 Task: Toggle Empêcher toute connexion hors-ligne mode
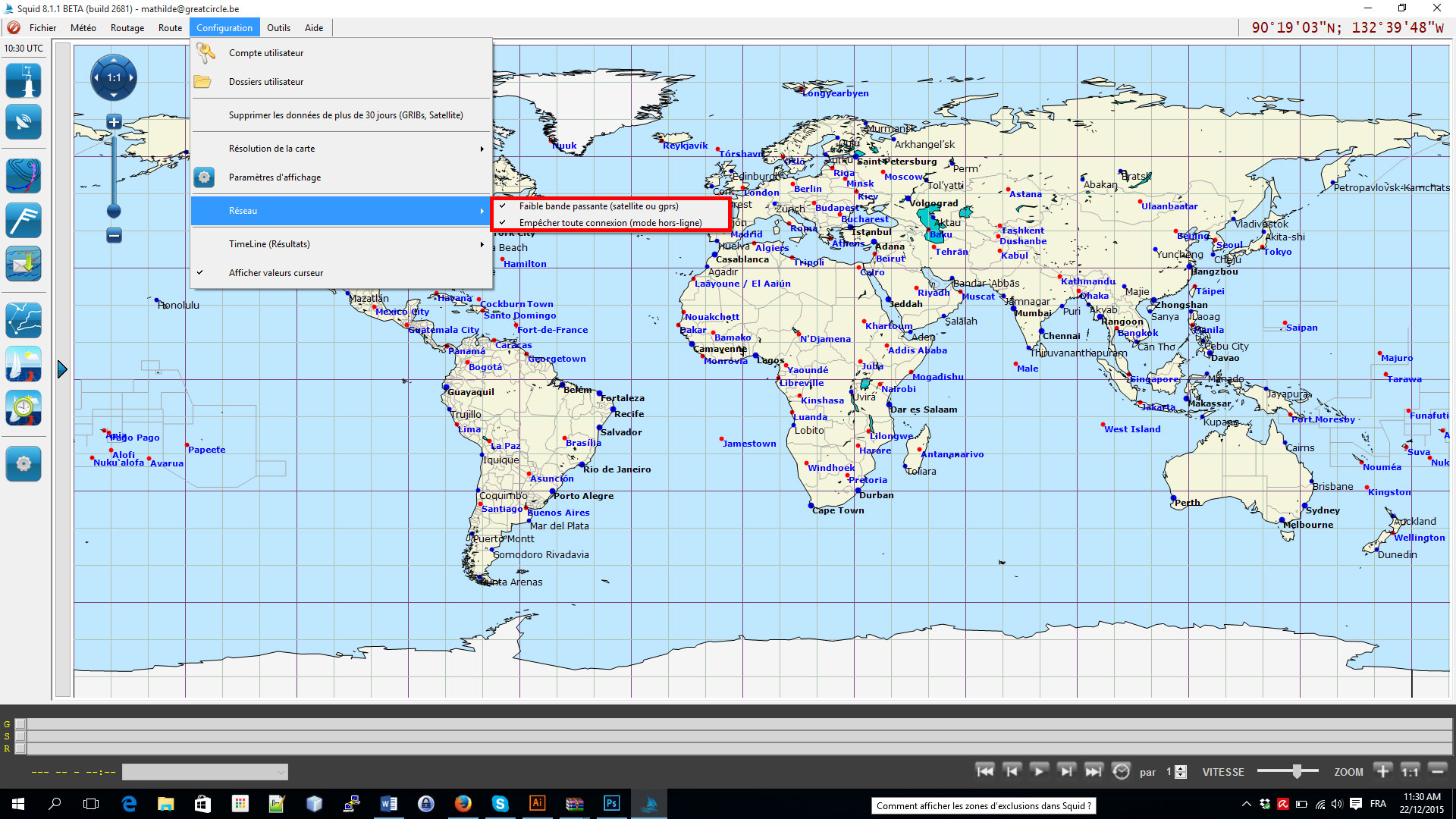coord(610,223)
